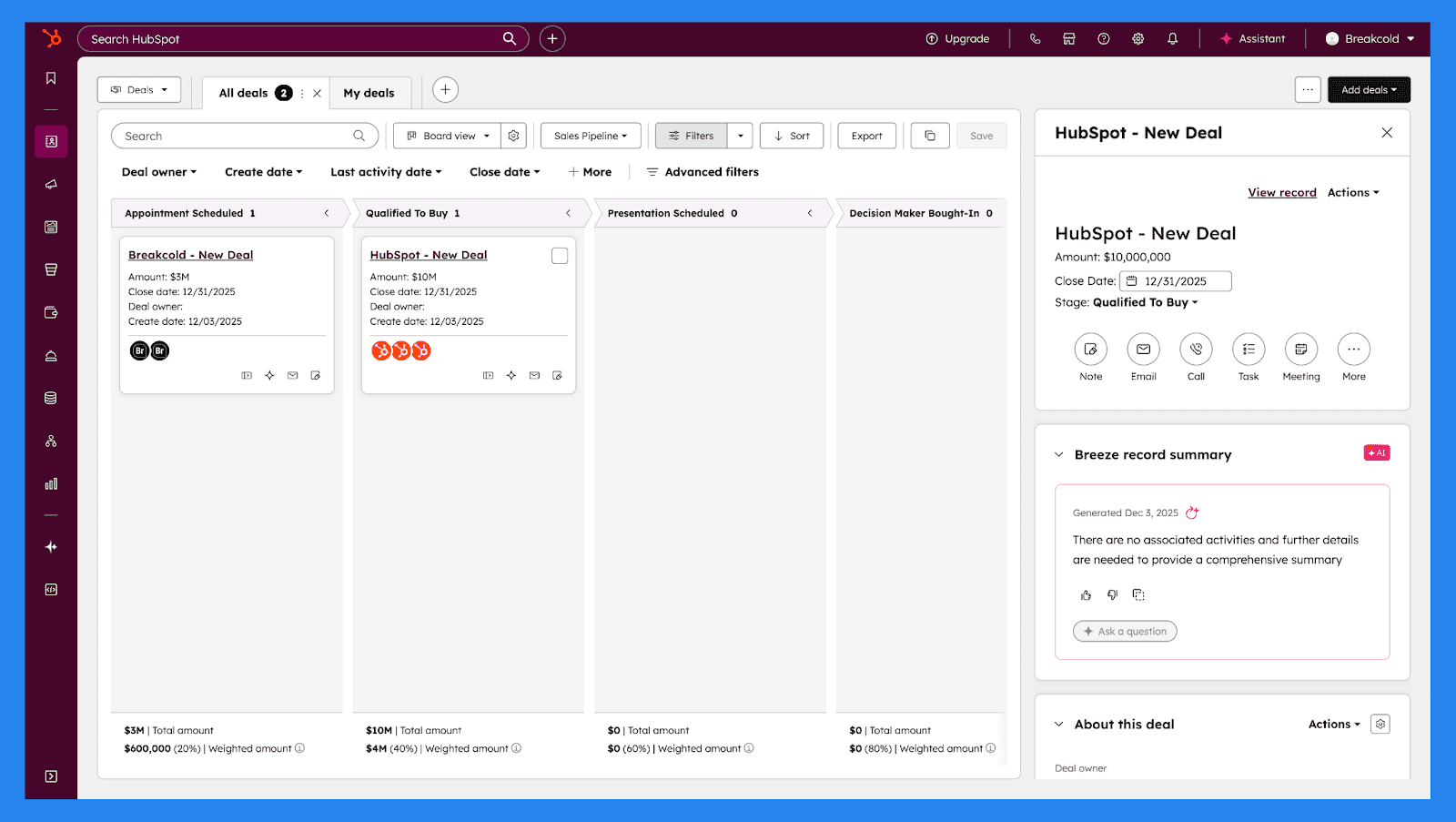Viewport: 1456px width, 822px height.
Task: Give a thumbs up on the Breeze summary
Action: tap(1085, 594)
